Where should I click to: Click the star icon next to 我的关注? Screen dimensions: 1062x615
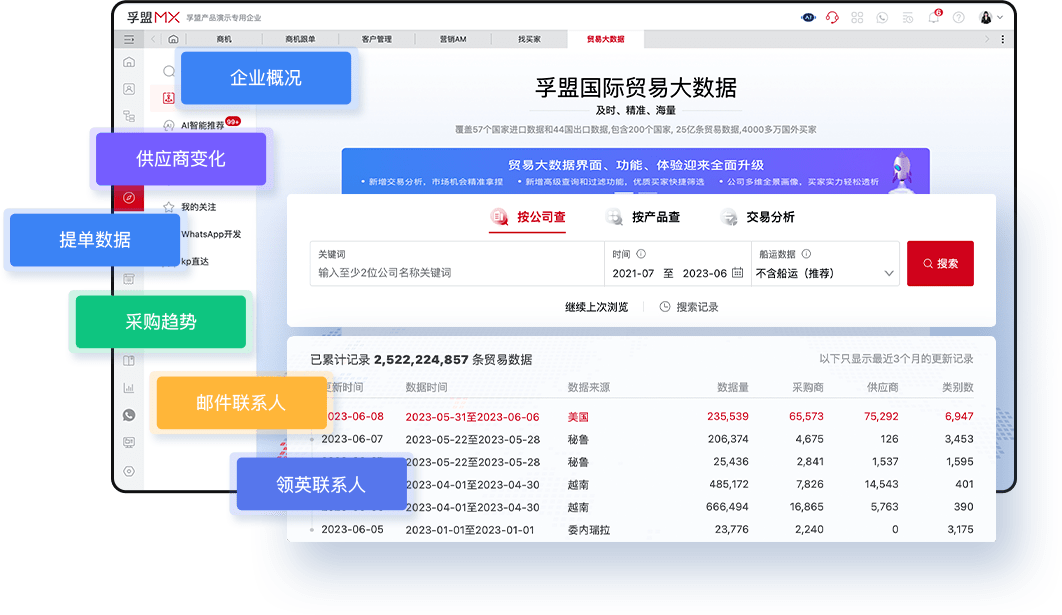[x=168, y=205]
